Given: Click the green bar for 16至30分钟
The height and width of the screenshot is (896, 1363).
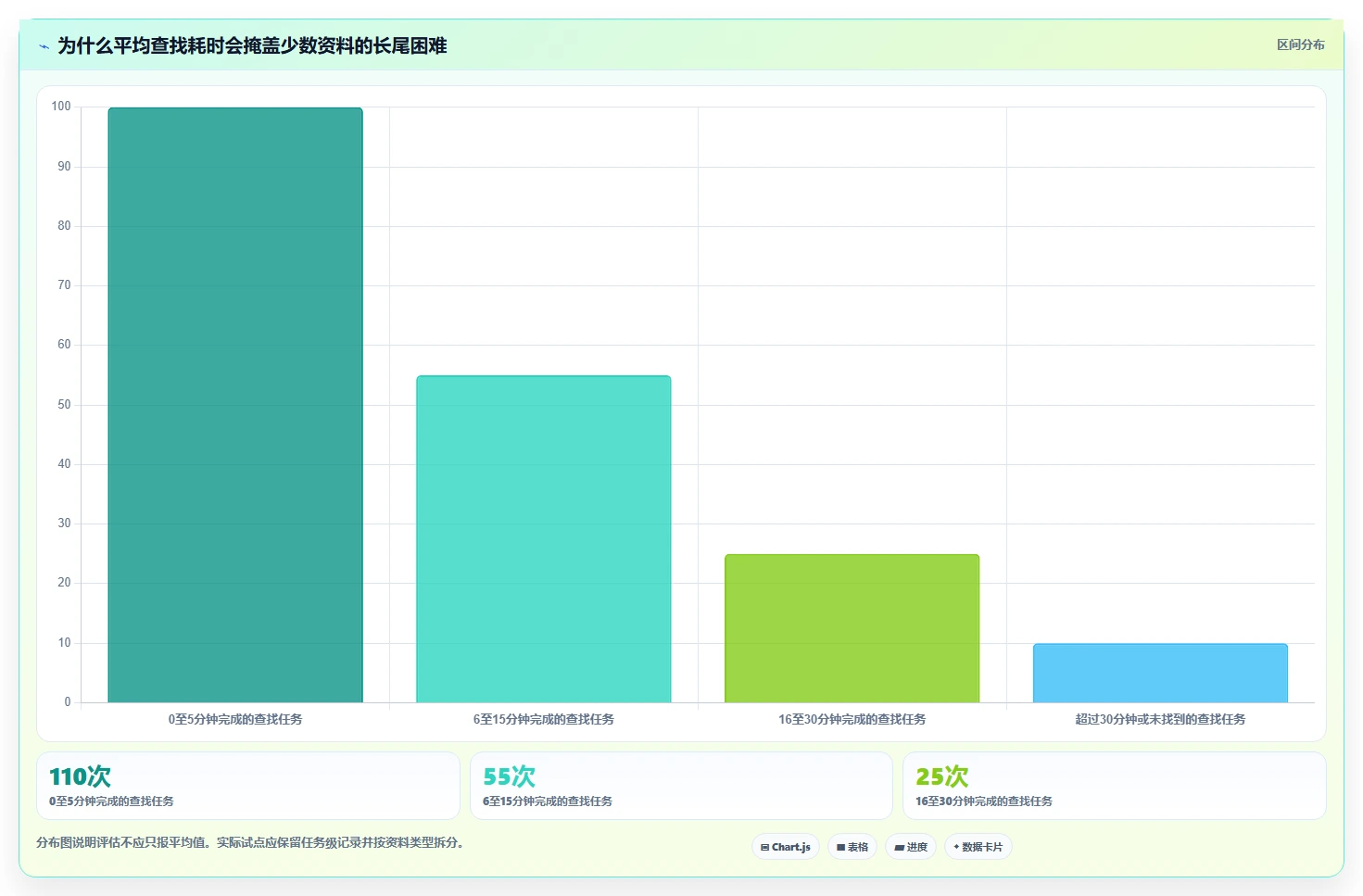Looking at the screenshot, I should pos(852,628).
